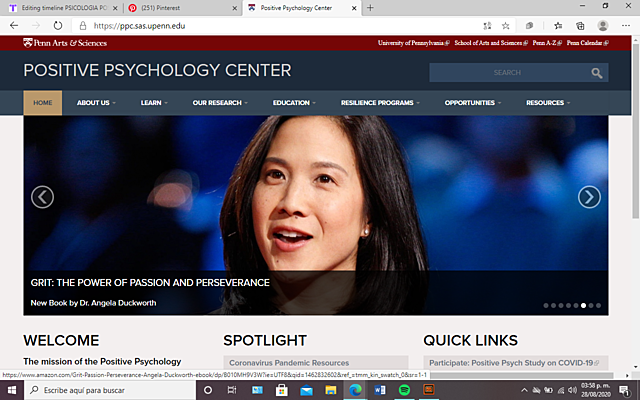Expand the Resilience Programs menu

click(380, 103)
